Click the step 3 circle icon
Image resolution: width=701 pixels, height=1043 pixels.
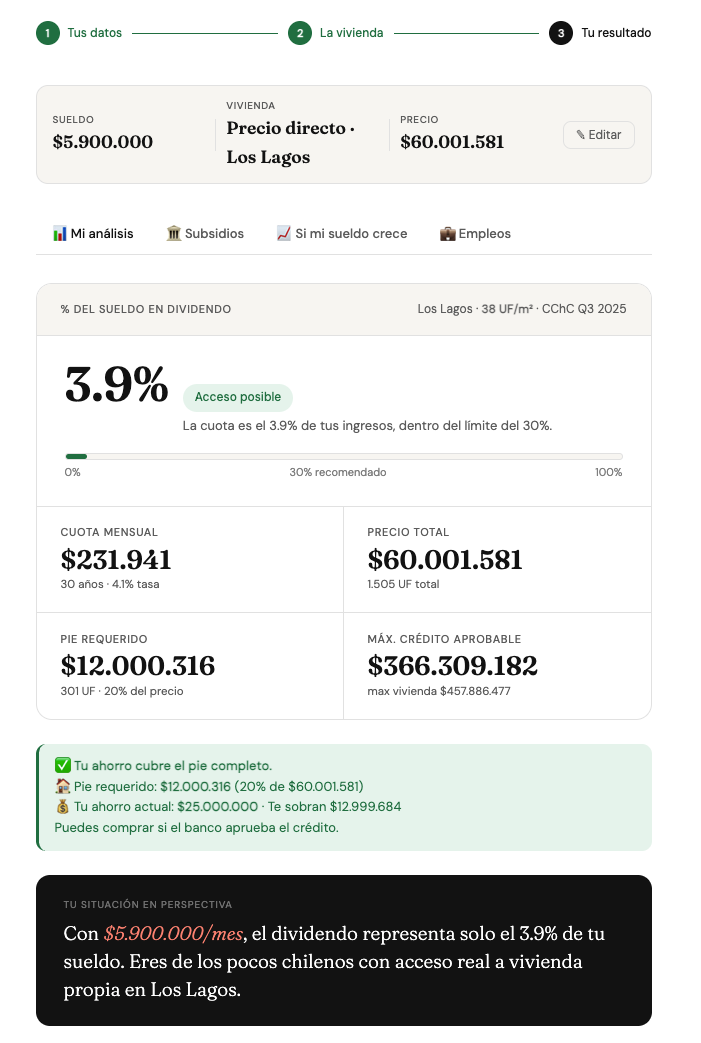[x=561, y=33]
